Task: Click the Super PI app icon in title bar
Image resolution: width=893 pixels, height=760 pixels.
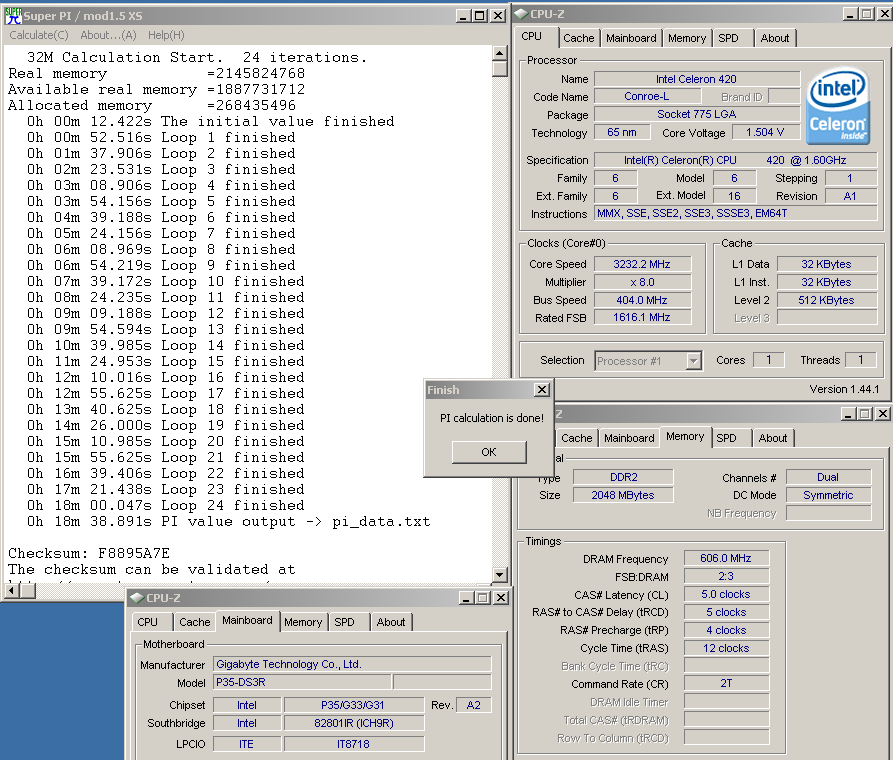Action: (13, 16)
